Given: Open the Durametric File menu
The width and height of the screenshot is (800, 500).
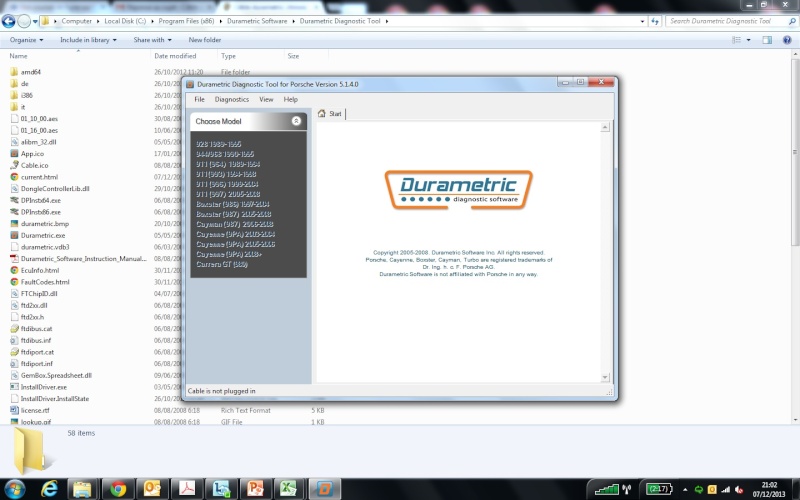Looking at the screenshot, I should (x=199, y=99).
